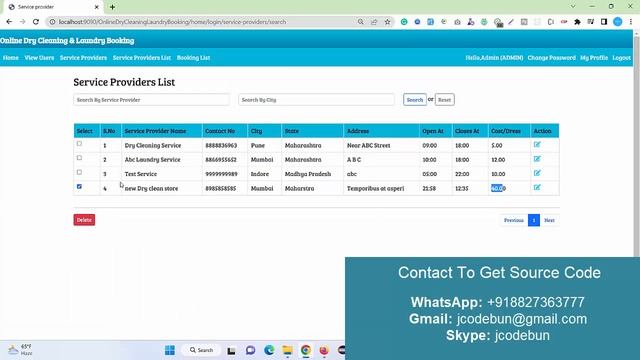
Task: Go forward in the browser
Action: click(x=22, y=22)
